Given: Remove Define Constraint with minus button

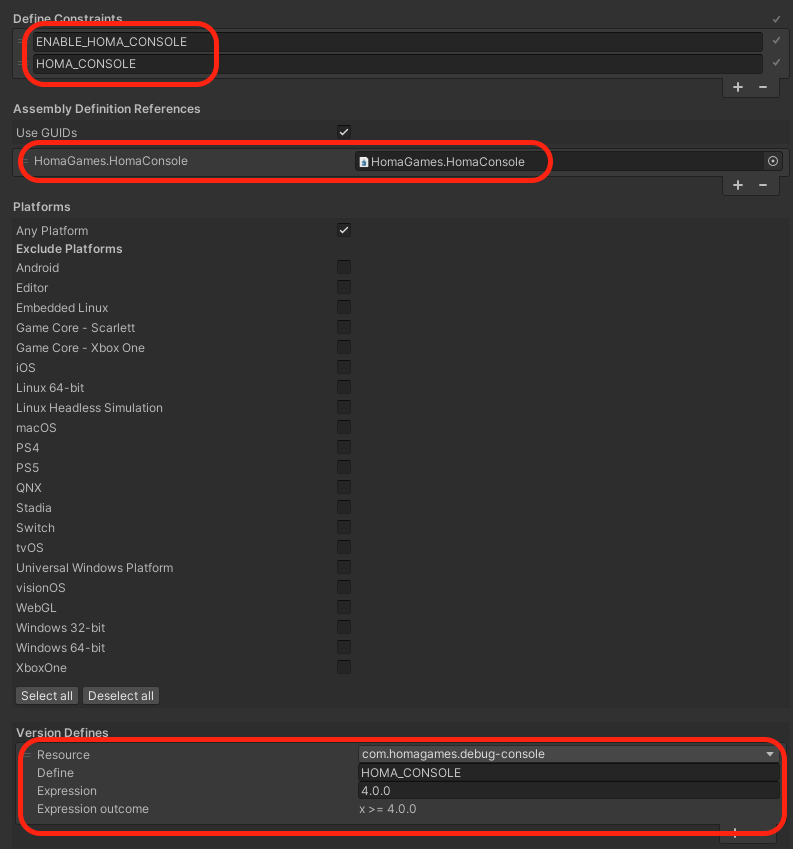Looking at the screenshot, I should [x=763, y=87].
